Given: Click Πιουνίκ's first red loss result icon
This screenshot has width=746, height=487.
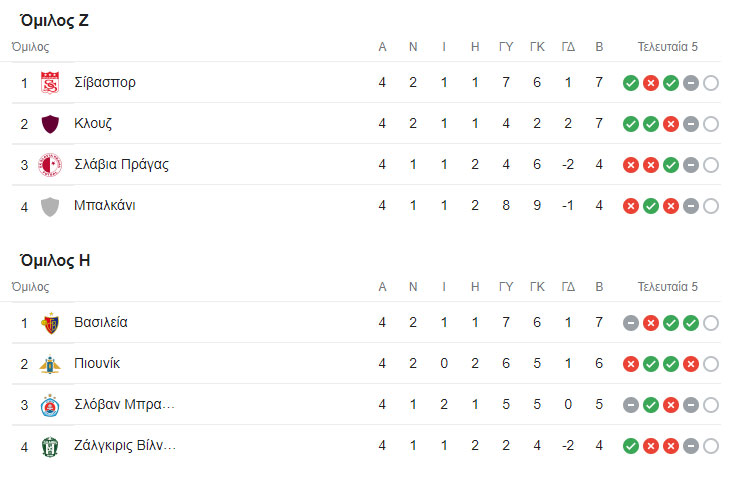Looking at the screenshot, I should click(630, 364).
